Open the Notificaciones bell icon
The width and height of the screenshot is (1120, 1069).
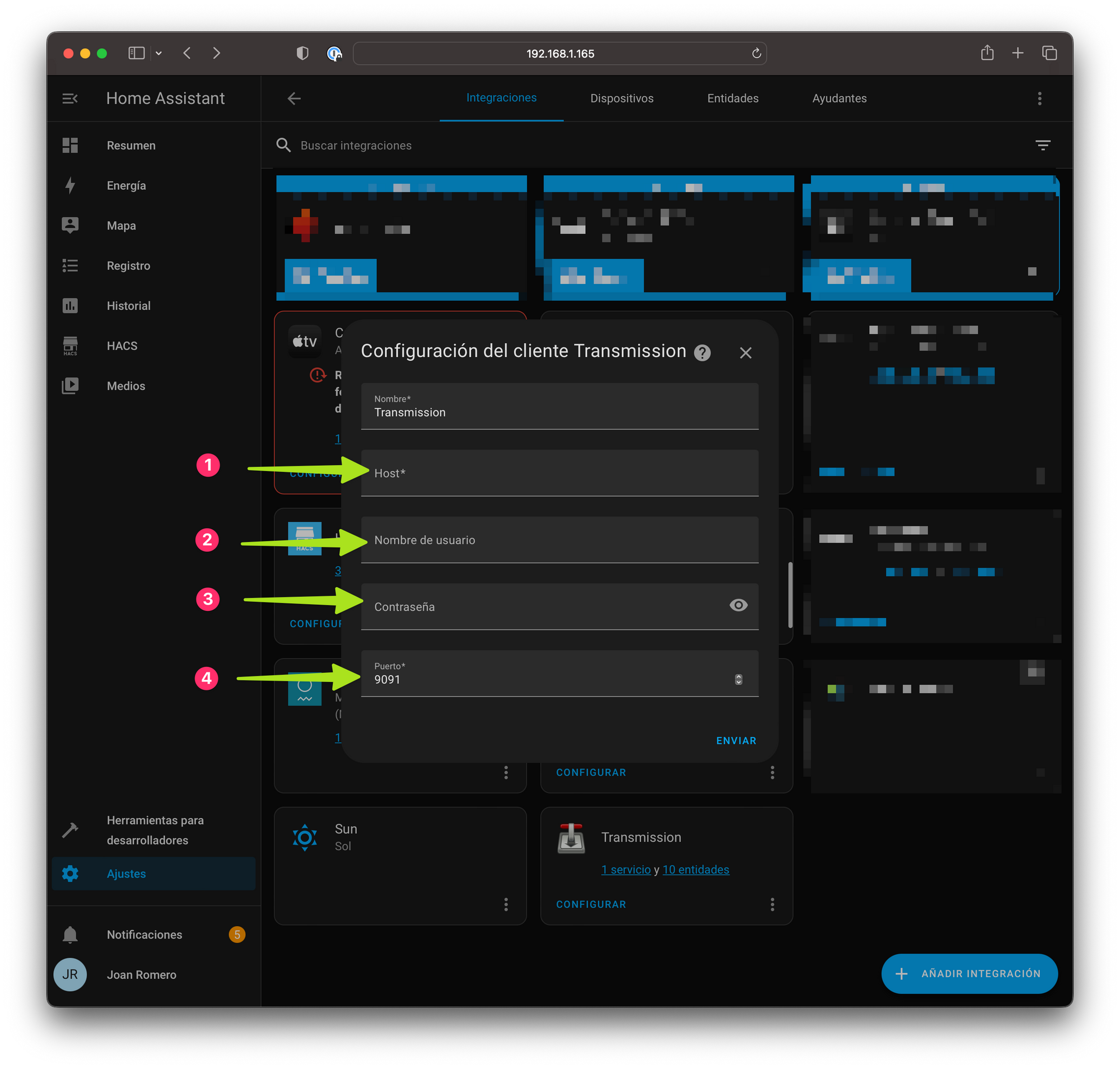tap(69, 935)
